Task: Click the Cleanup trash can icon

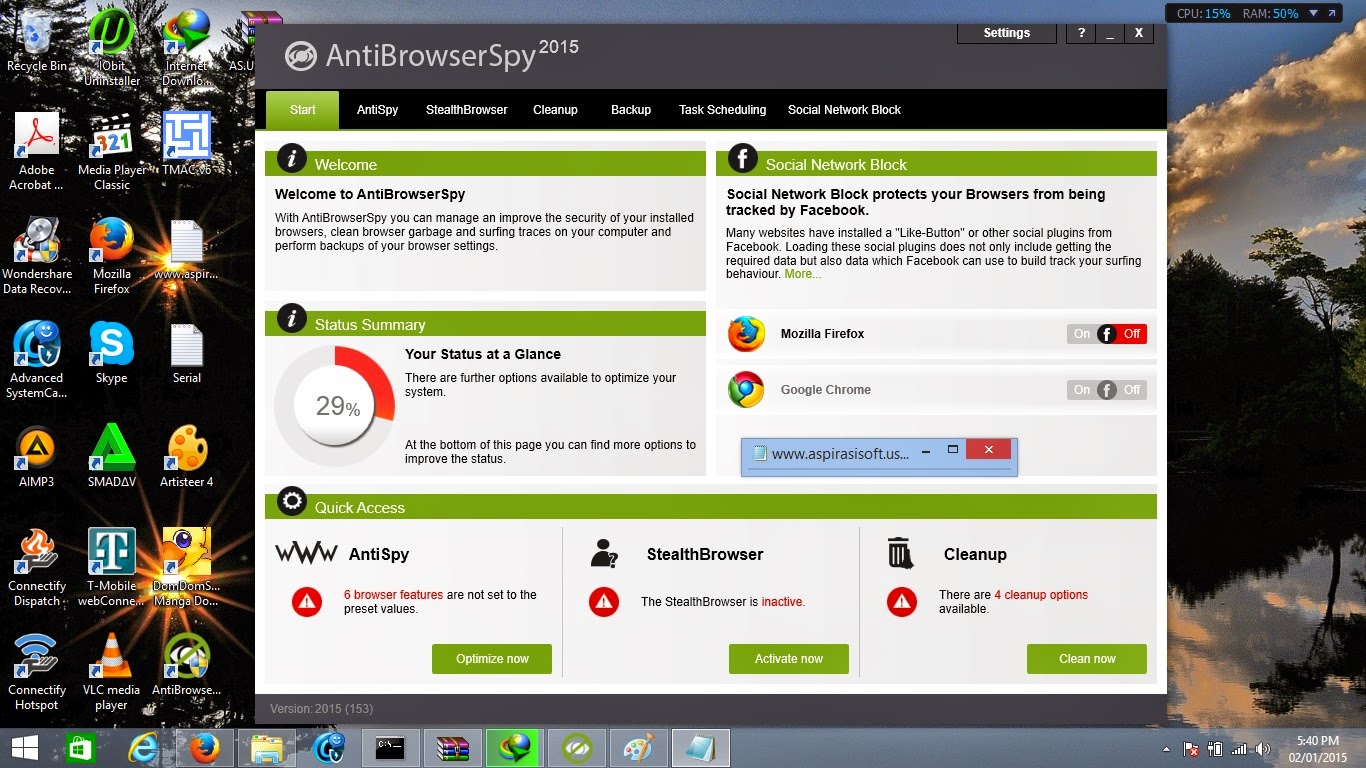Action: pos(900,553)
